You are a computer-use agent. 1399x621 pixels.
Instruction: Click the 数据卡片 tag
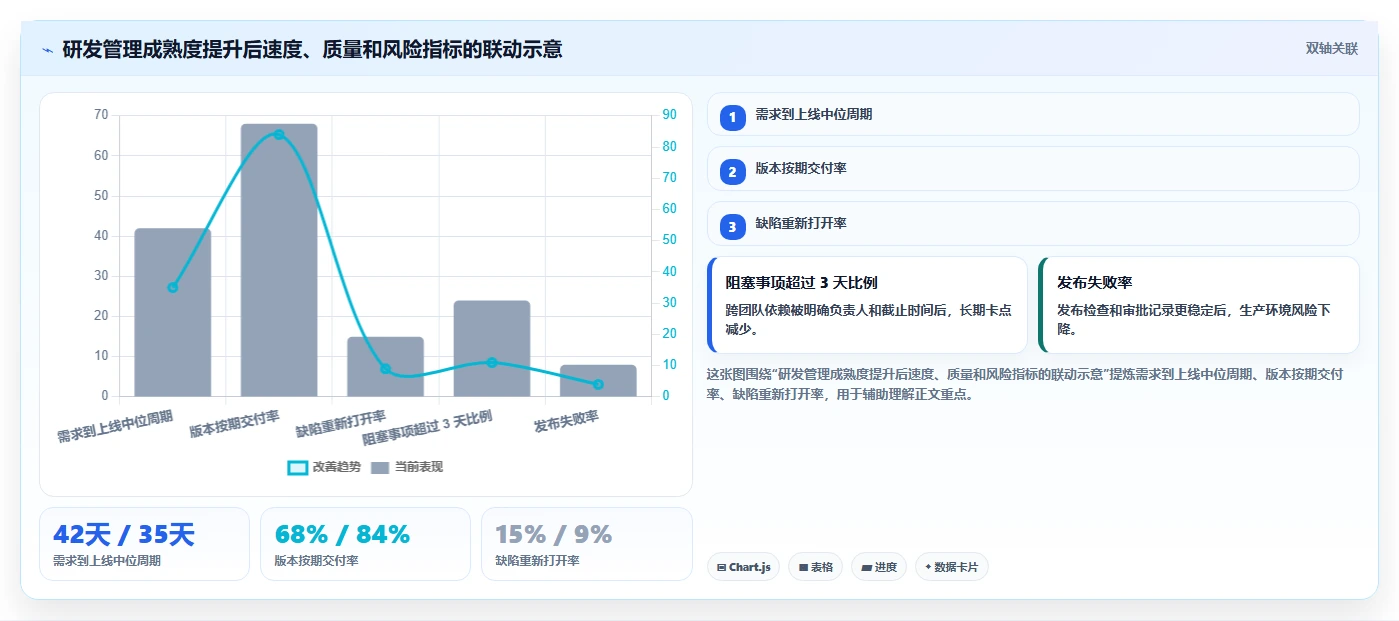[951, 567]
